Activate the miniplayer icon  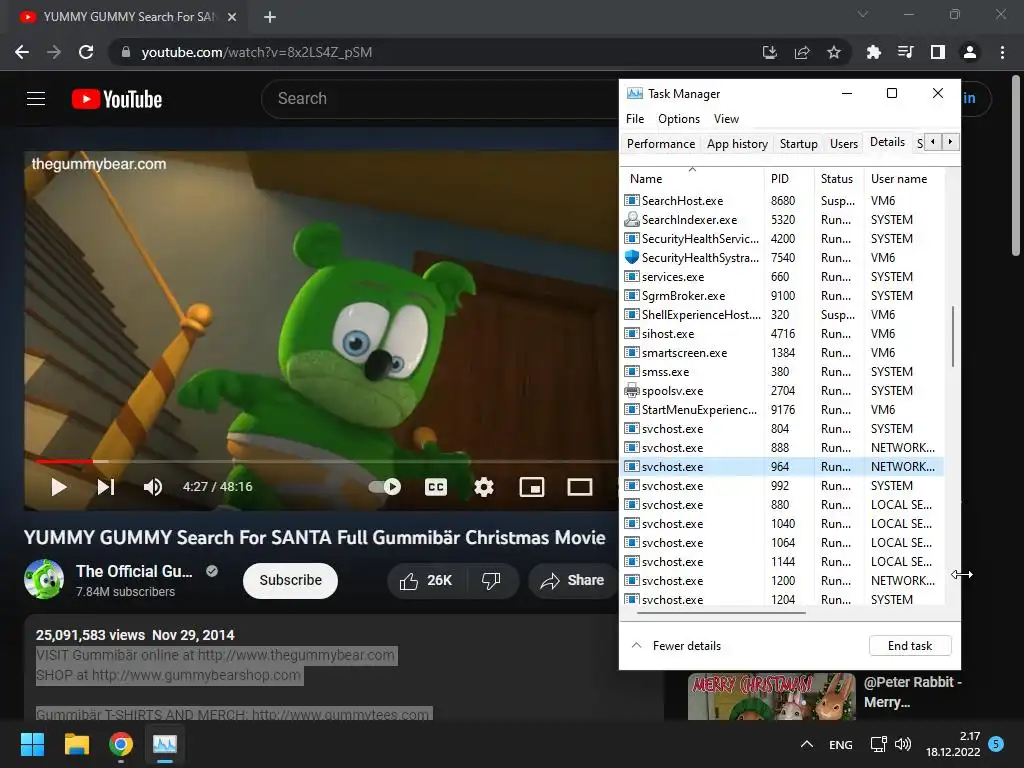(532, 487)
